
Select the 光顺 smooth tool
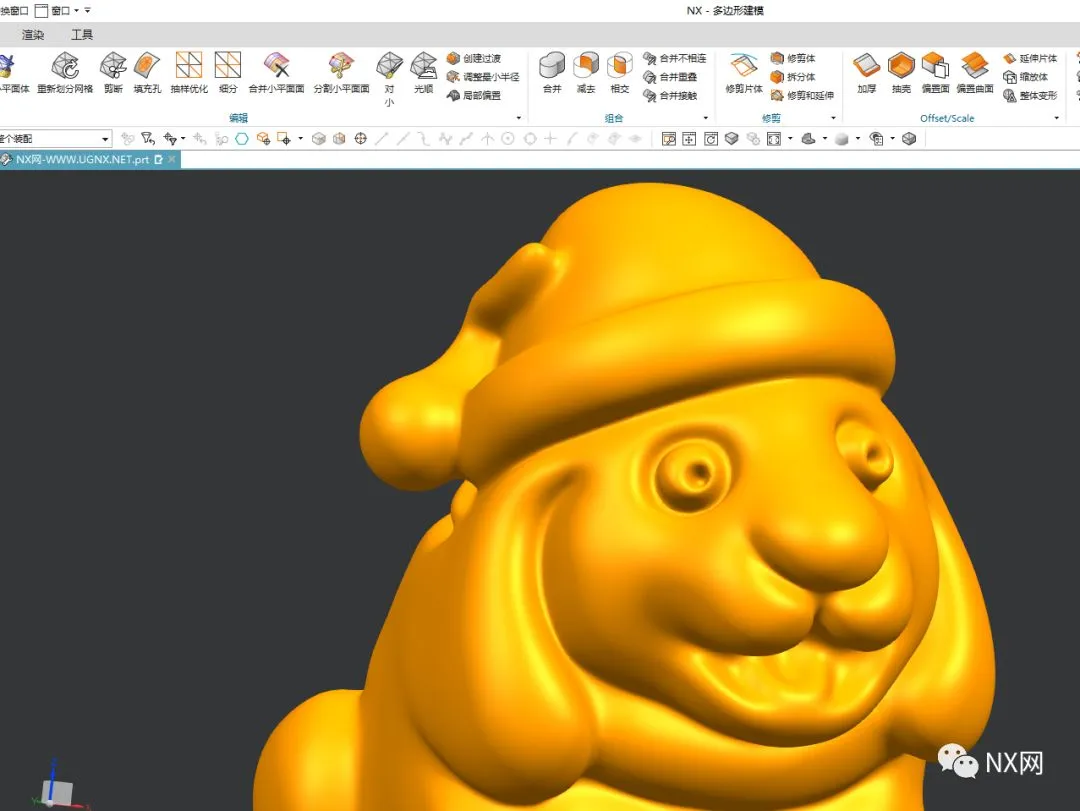click(x=423, y=72)
